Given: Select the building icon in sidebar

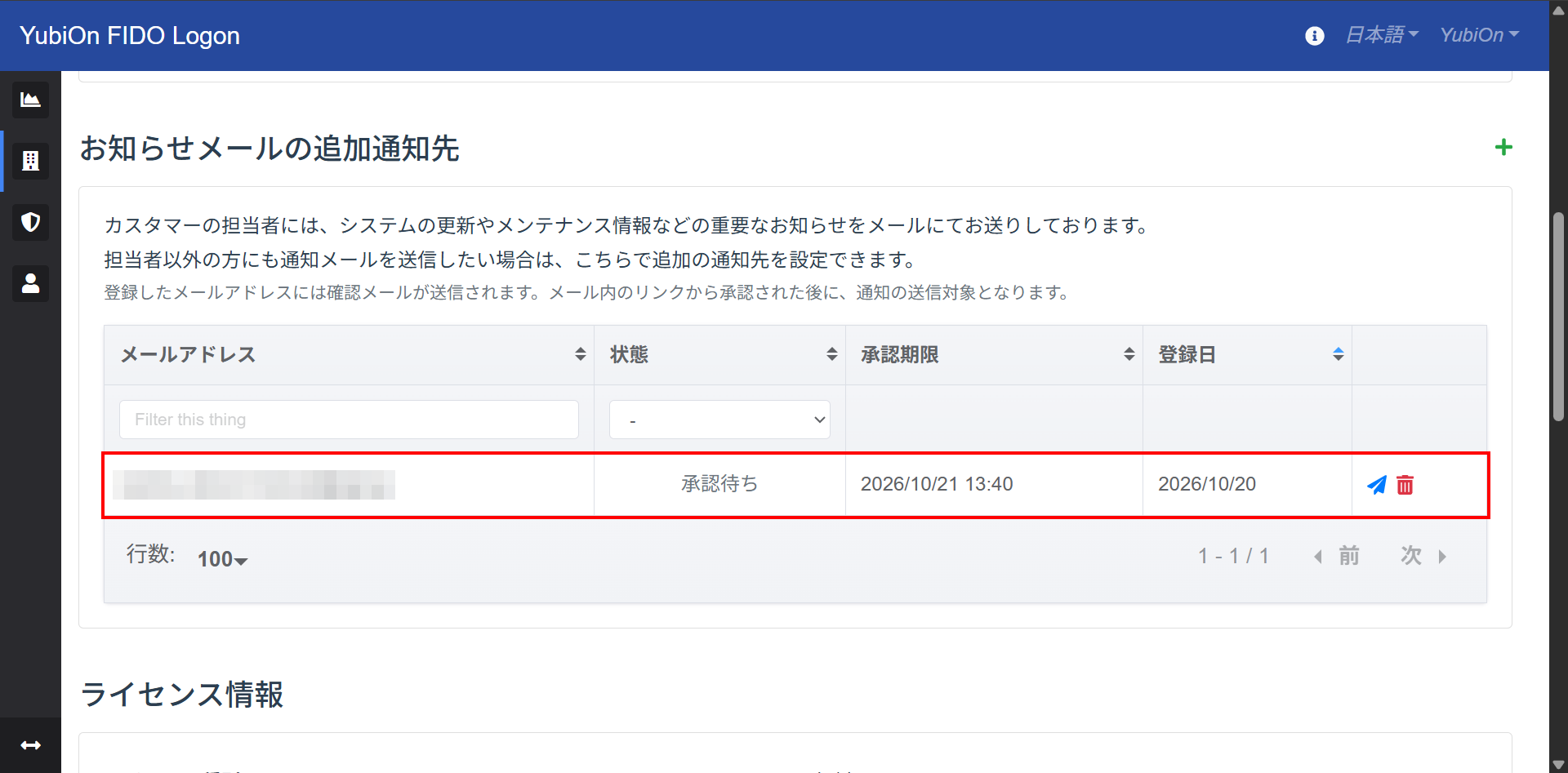Looking at the screenshot, I should click(x=30, y=161).
